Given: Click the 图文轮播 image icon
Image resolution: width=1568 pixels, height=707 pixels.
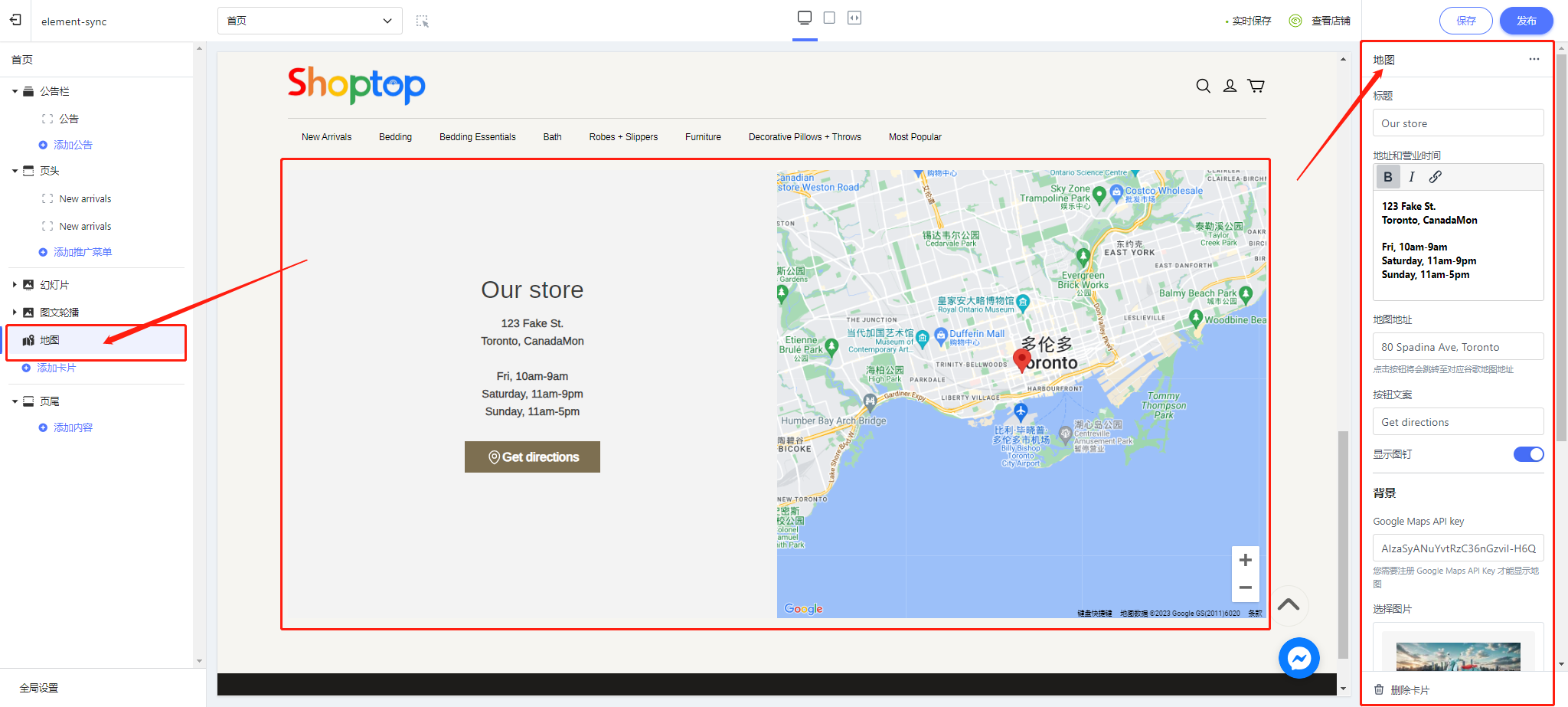Looking at the screenshot, I should coord(28,313).
